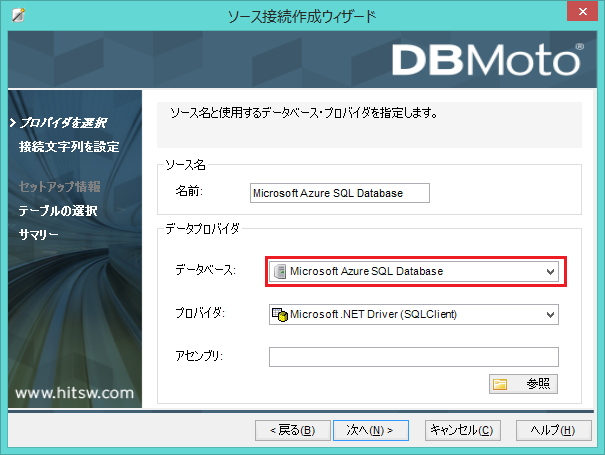Screen dimensions: 605x455
Task: Click the アセンブリ input field
Action: [x=414, y=357]
